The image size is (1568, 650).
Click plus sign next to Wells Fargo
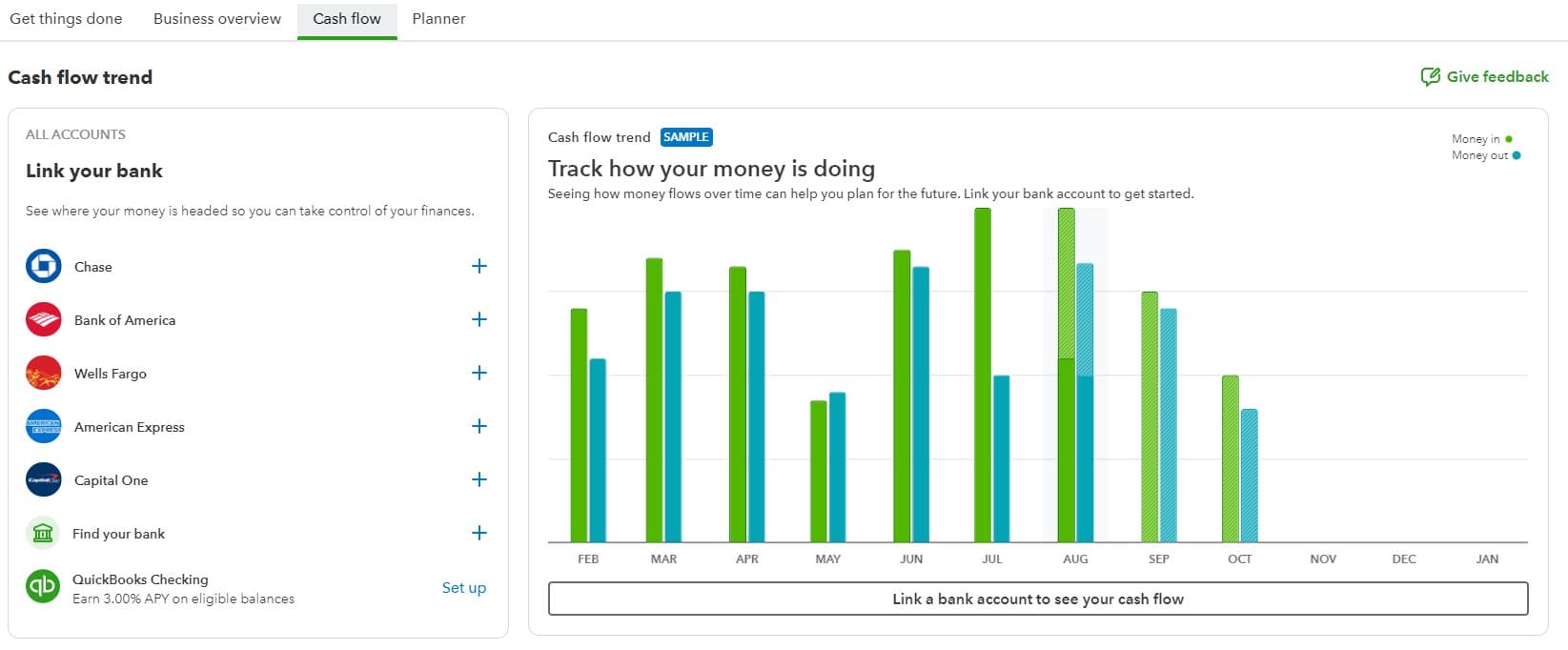pyautogui.click(x=479, y=374)
